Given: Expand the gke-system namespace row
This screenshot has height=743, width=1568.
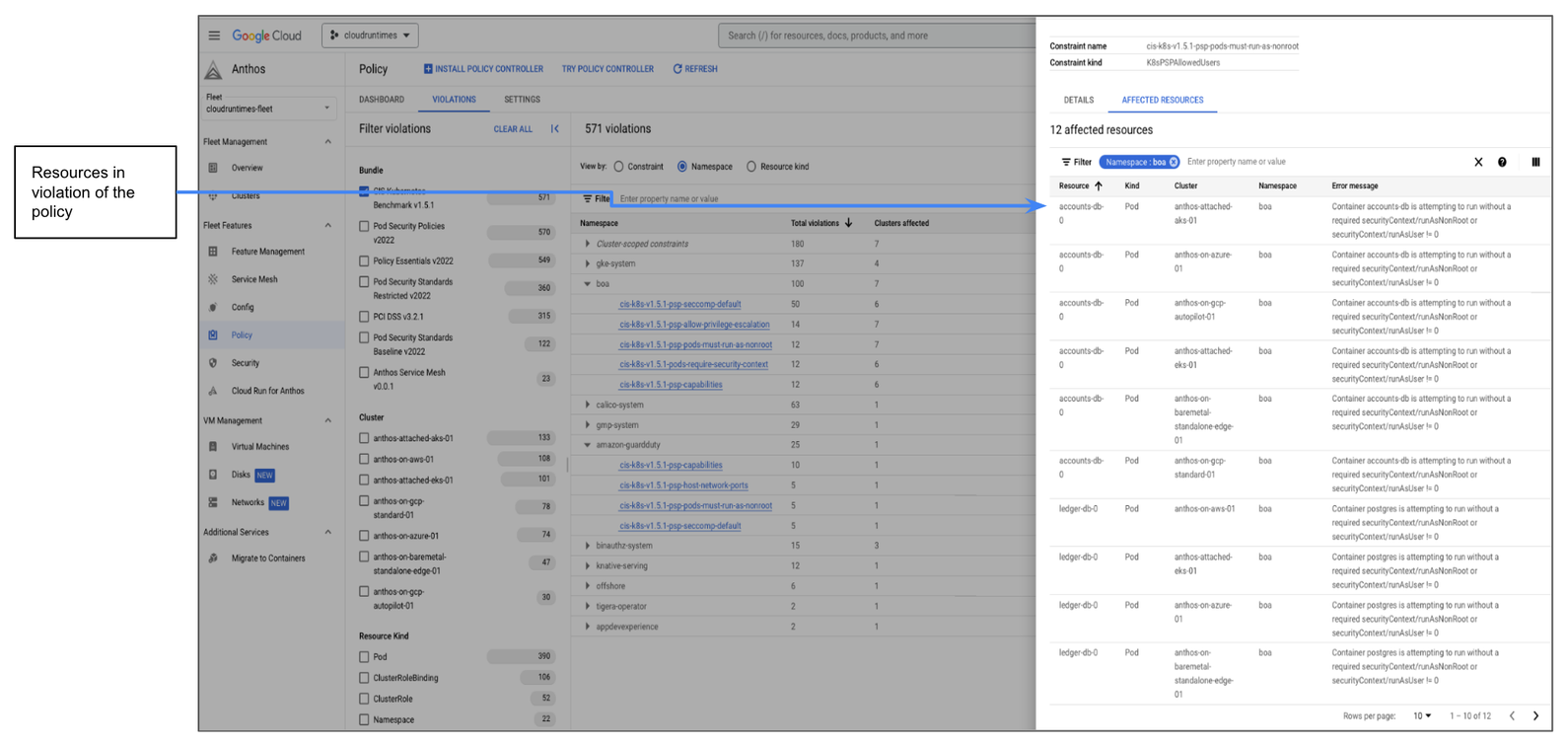Looking at the screenshot, I should coord(588,264).
